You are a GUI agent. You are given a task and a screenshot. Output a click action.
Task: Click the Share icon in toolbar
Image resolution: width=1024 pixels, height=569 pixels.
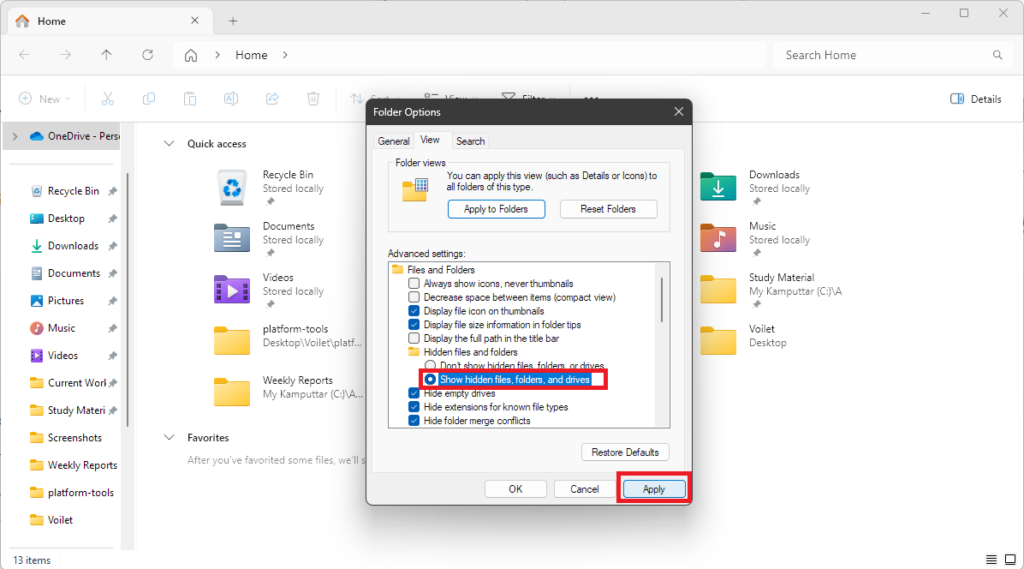[x=272, y=99]
